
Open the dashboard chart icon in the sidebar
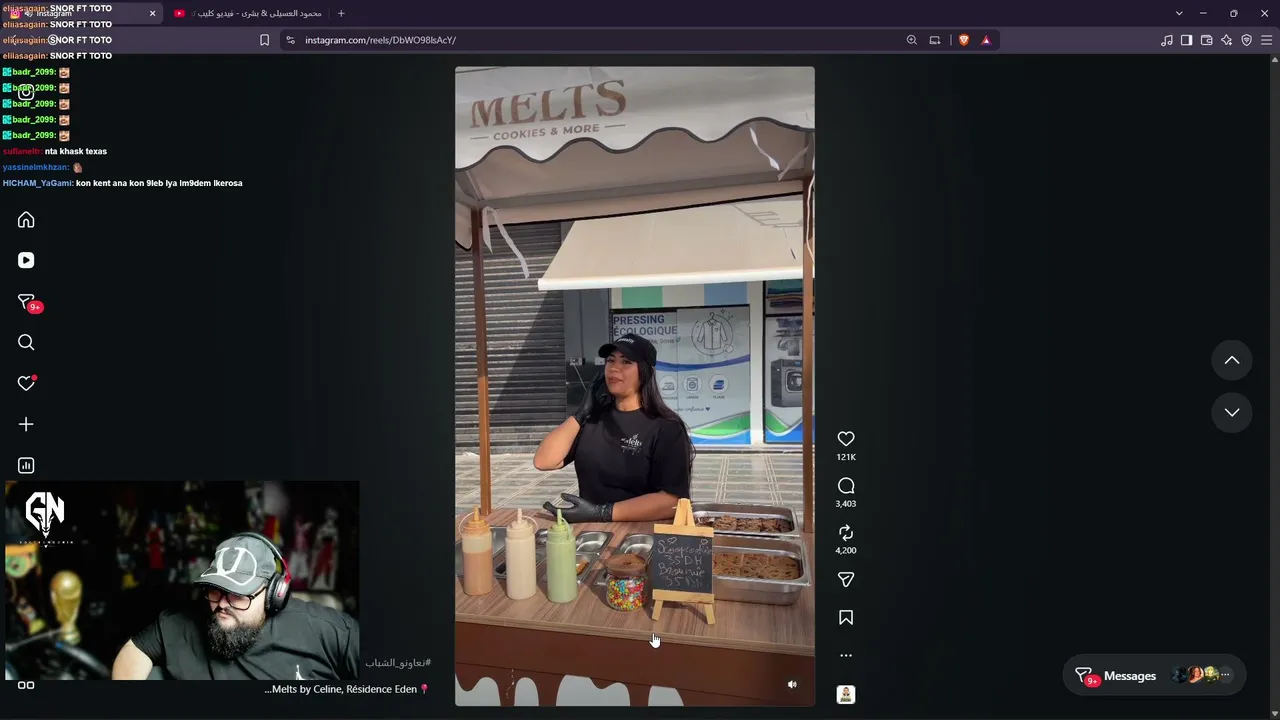coord(26,465)
